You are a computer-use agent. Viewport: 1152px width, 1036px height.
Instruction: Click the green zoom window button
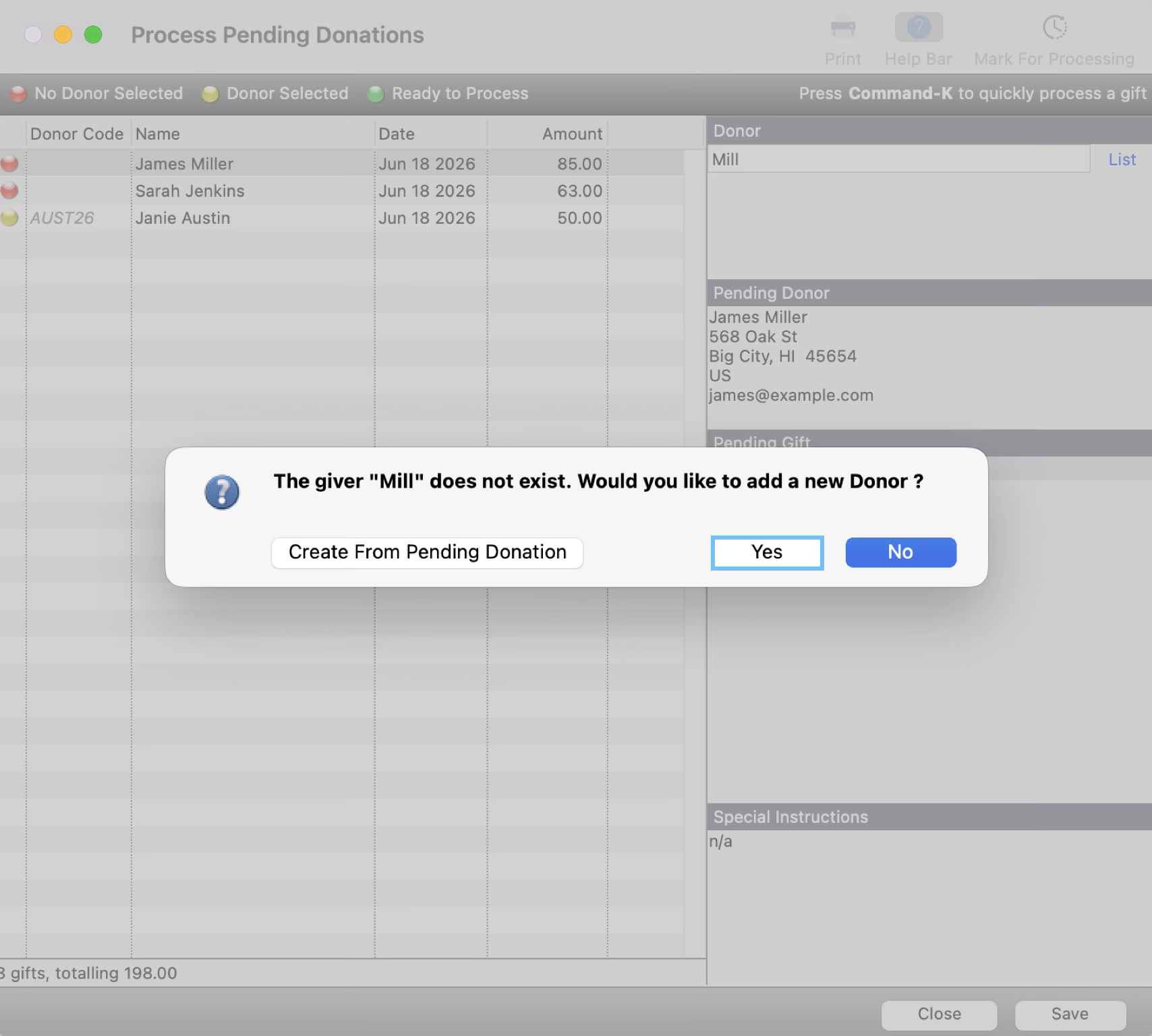93,34
